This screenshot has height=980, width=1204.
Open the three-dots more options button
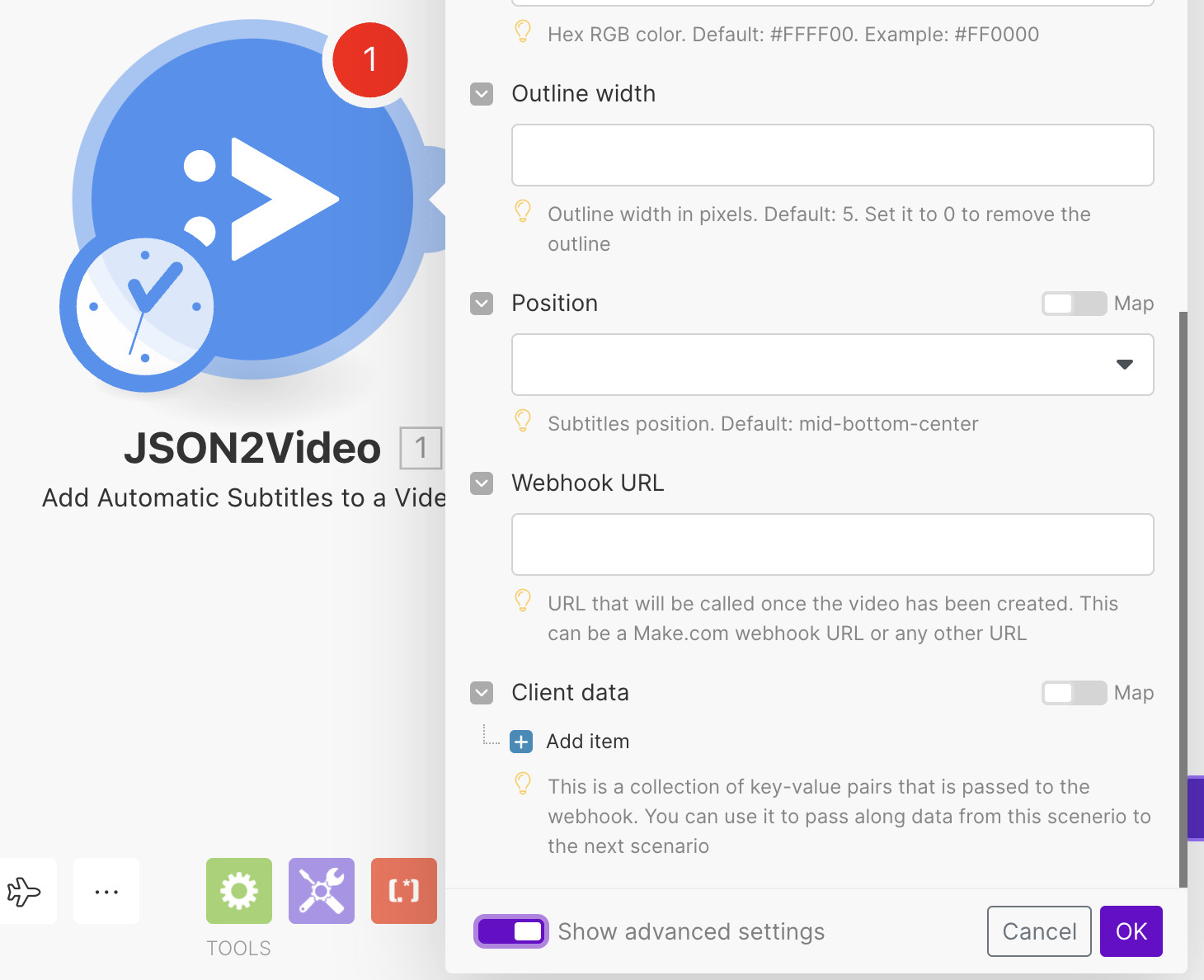tap(106, 891)
